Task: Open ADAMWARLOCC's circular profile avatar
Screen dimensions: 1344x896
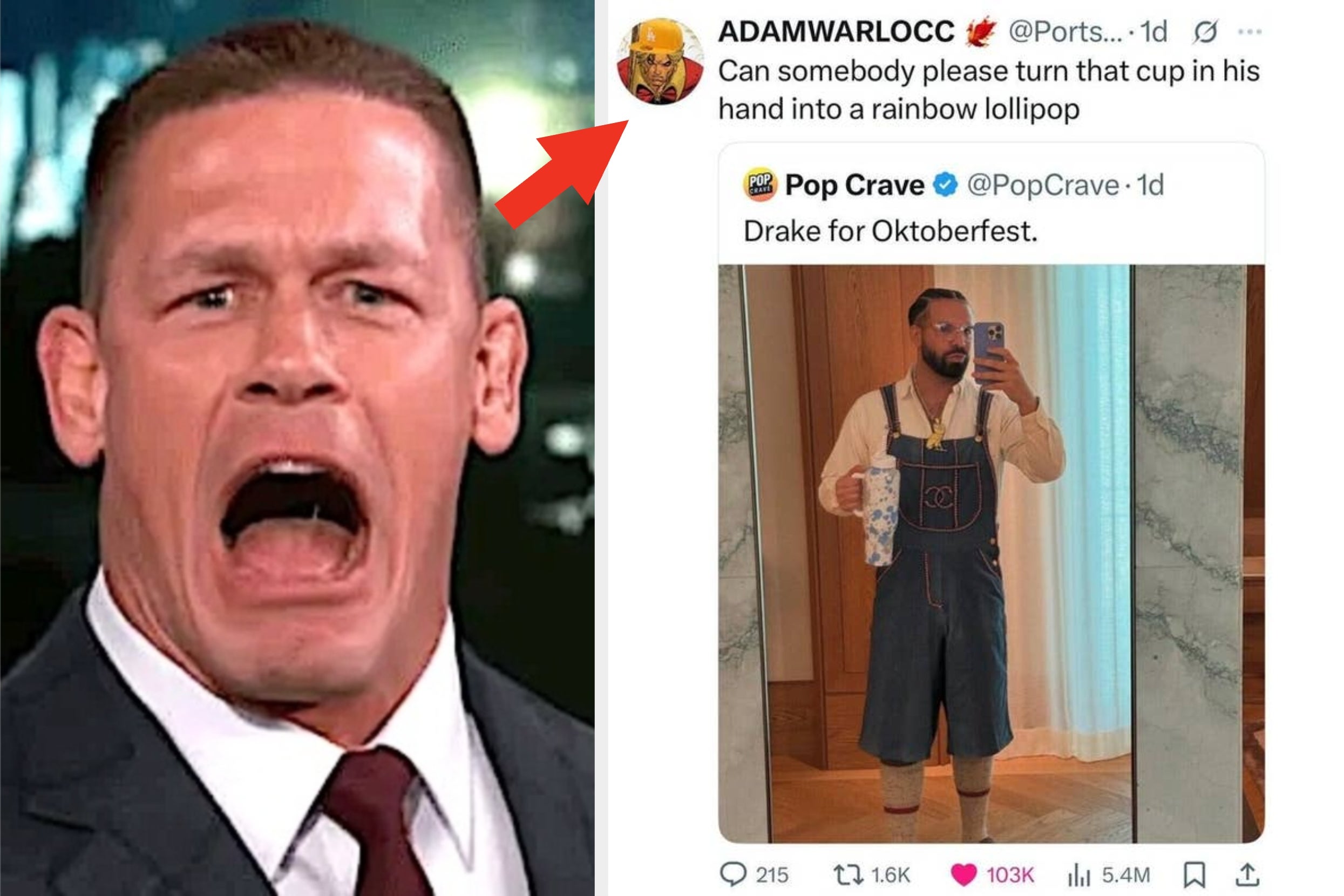Action: pyautogui.click(x=661, y=61)
